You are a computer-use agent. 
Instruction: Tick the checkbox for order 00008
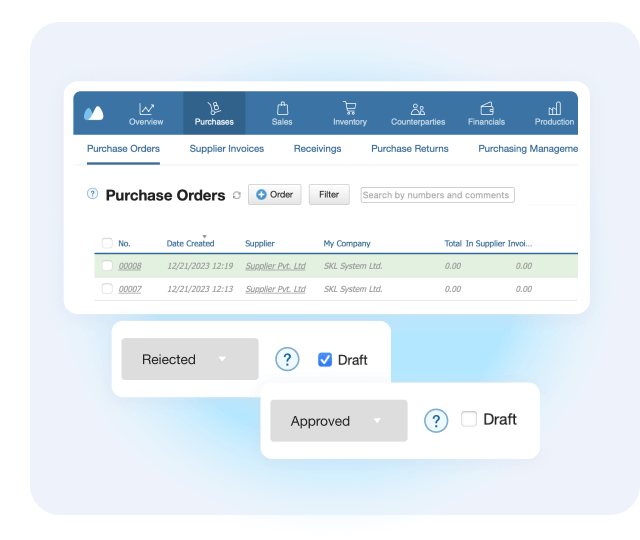(x=107, y=266)
